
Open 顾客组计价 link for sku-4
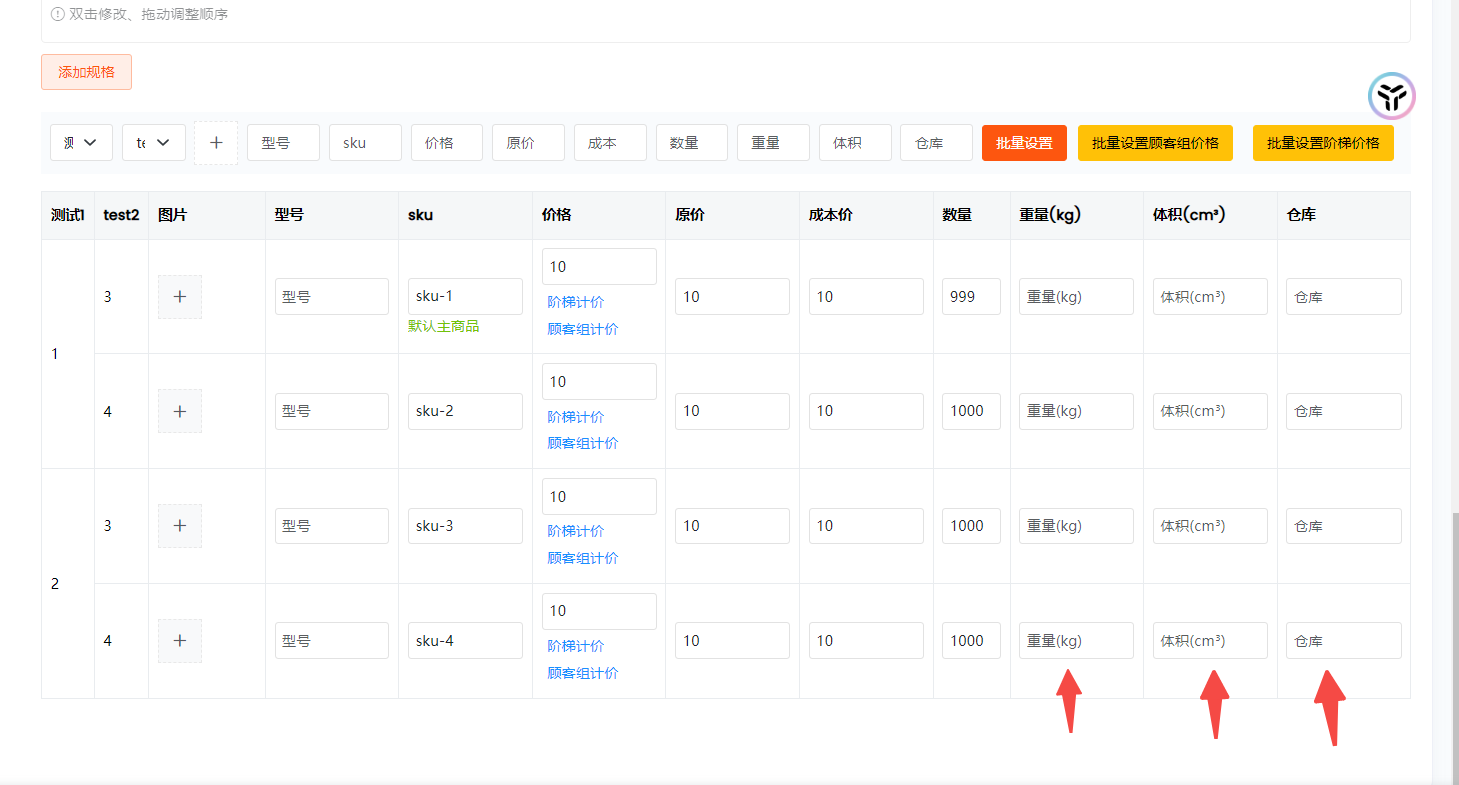582,673
